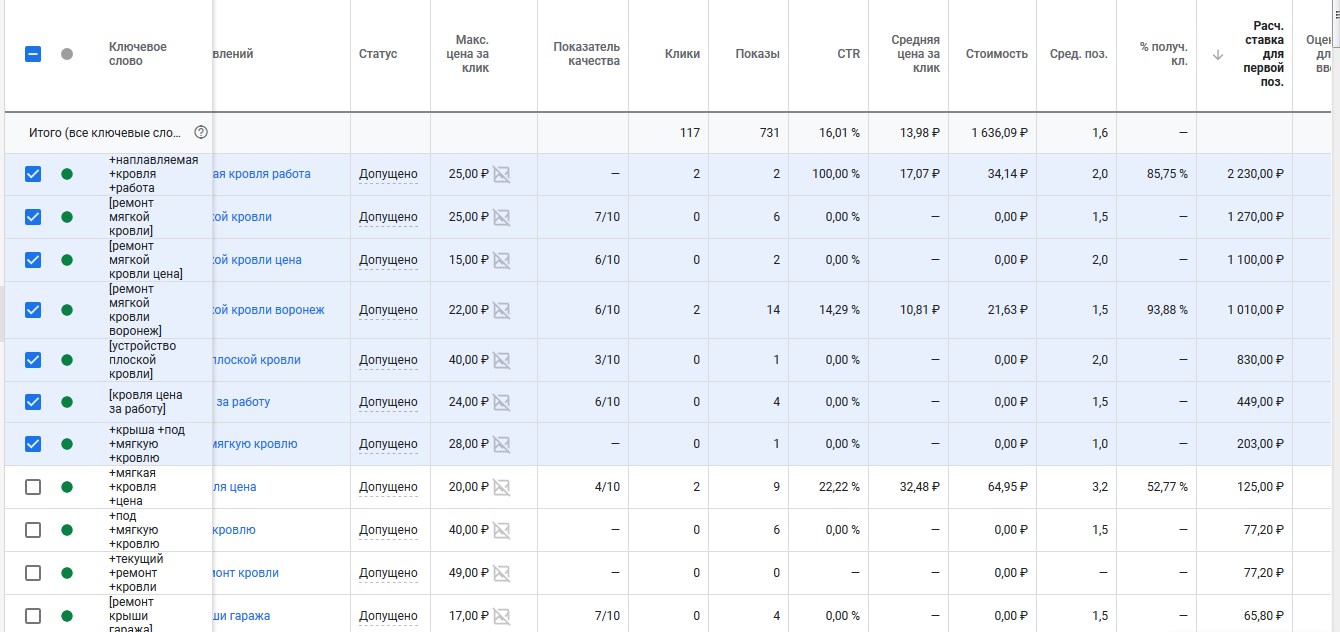Uncheck the '+крыша +под +мягкую +кровлю' row checkbox
This screenshot has width=1340, height=632.
tap(33, 444)
